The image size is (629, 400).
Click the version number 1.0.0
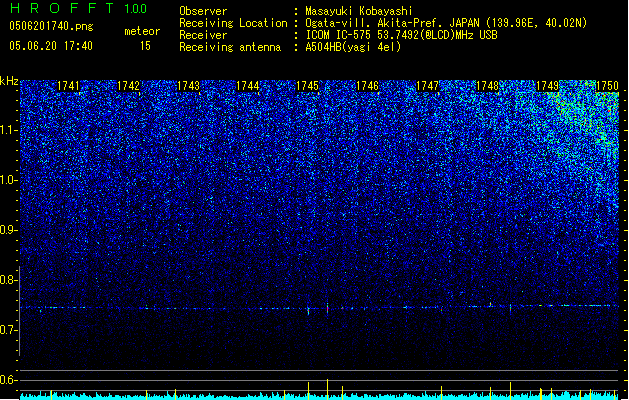coord(136,9)
